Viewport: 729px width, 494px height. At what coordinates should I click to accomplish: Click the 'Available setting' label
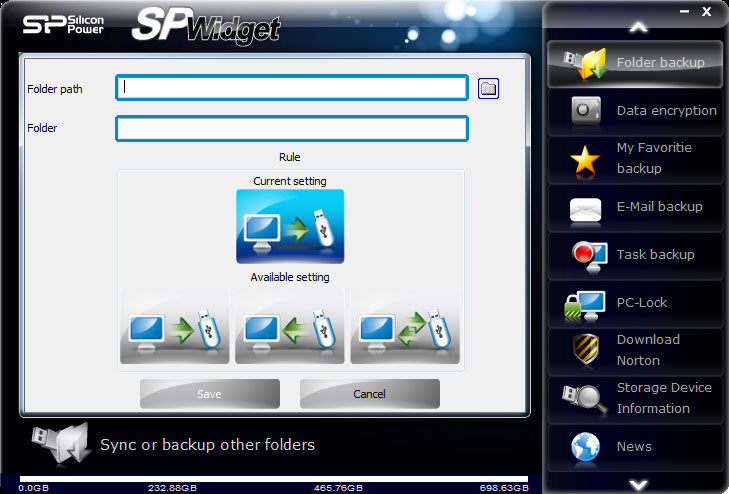pos(290,277)
